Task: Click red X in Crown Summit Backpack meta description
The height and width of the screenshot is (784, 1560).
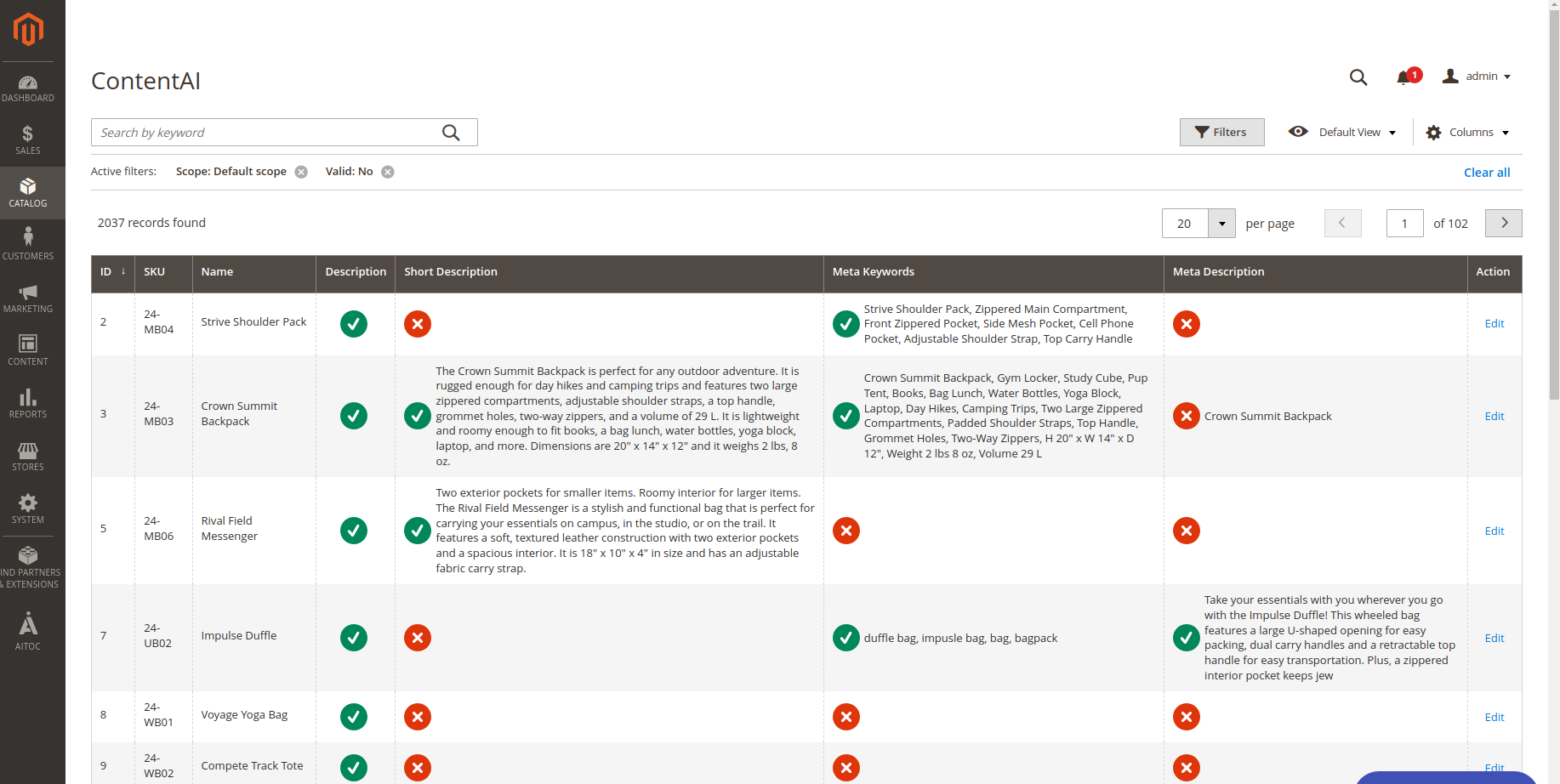Action: coord(1187,416)
